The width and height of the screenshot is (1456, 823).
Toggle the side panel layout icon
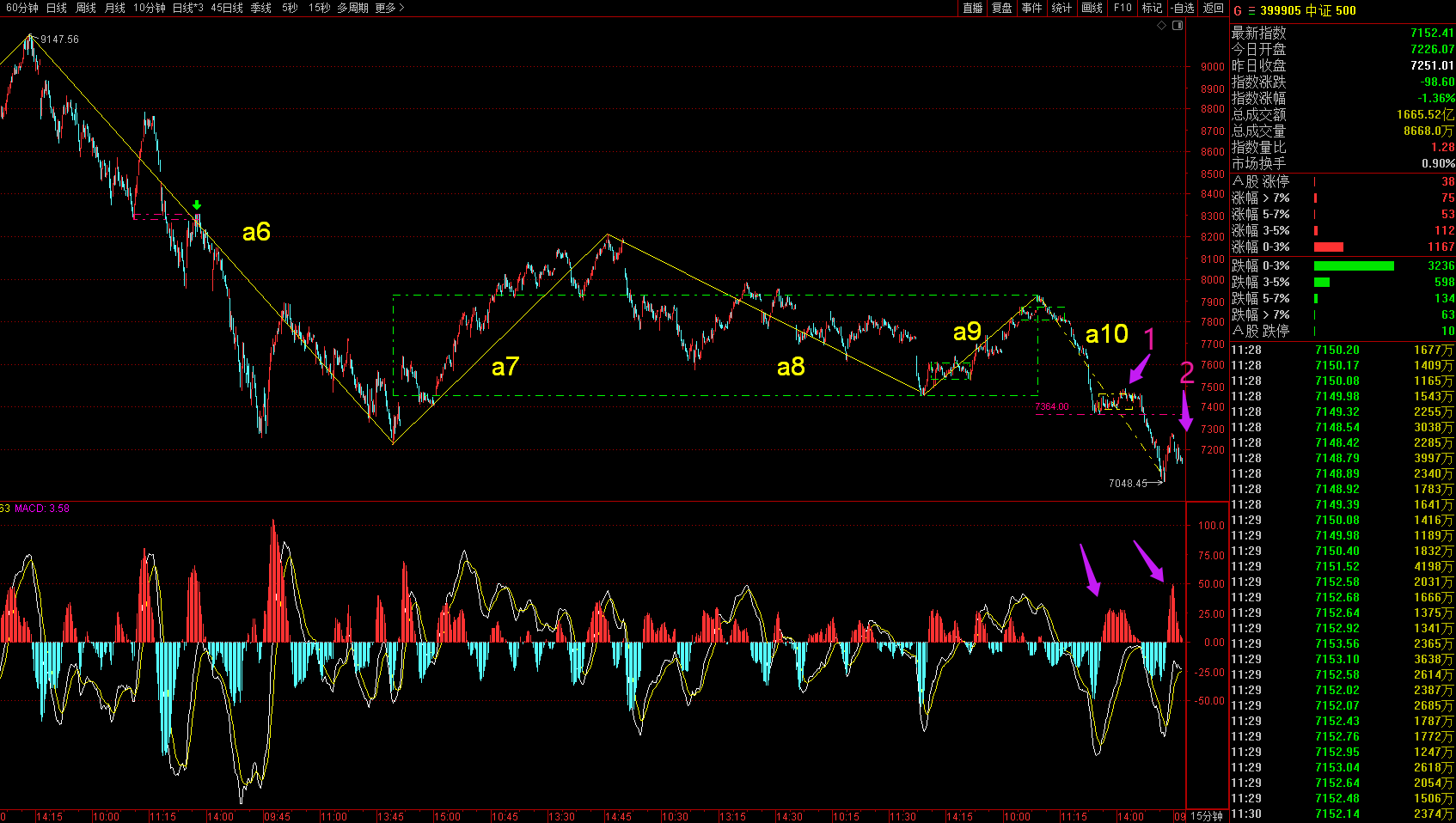click(x=1178, y=26)
